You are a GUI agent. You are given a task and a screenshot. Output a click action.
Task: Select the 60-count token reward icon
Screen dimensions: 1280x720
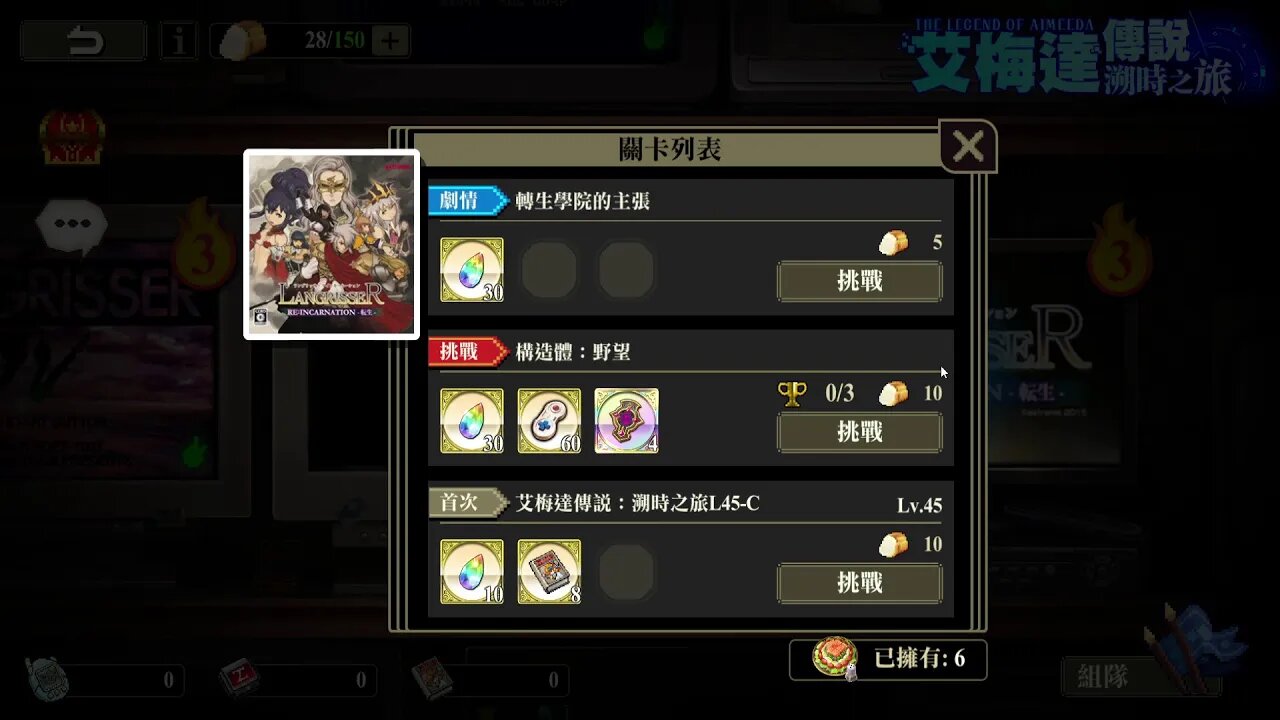pyautogui.click(x=549, y=421)
